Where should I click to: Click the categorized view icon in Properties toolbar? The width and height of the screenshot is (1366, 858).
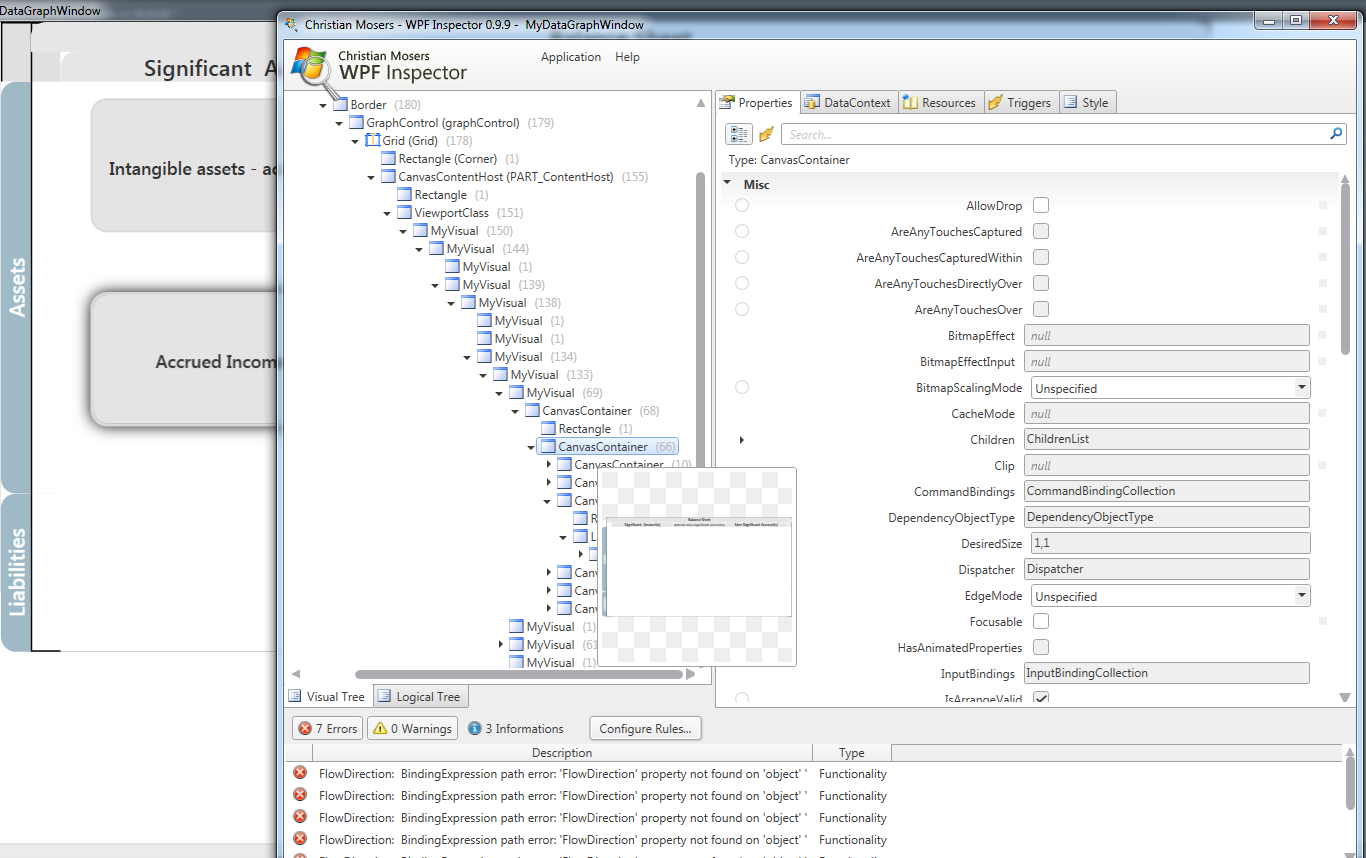coord(739,134)
